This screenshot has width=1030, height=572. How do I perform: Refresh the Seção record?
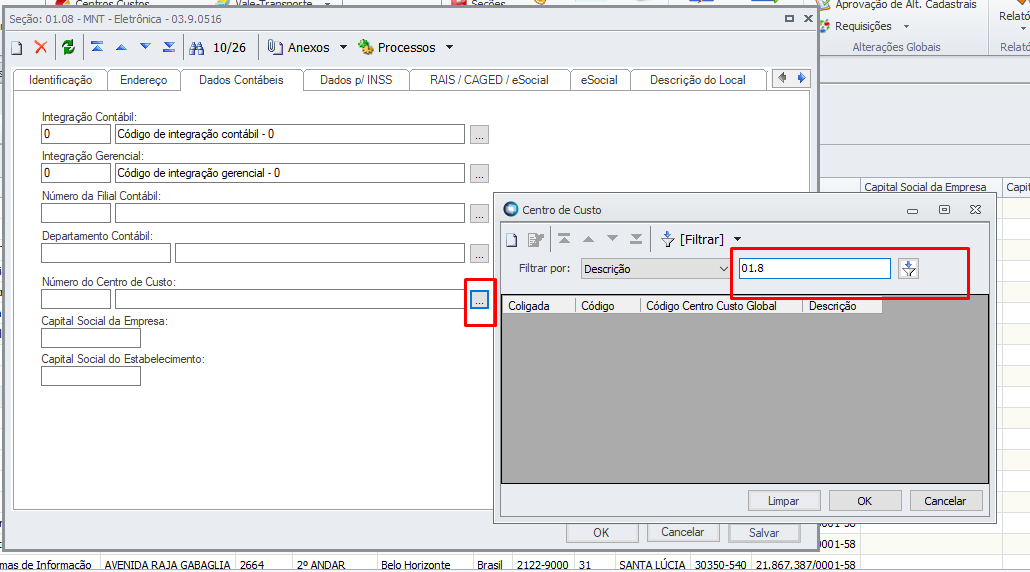tap(68, 47)
